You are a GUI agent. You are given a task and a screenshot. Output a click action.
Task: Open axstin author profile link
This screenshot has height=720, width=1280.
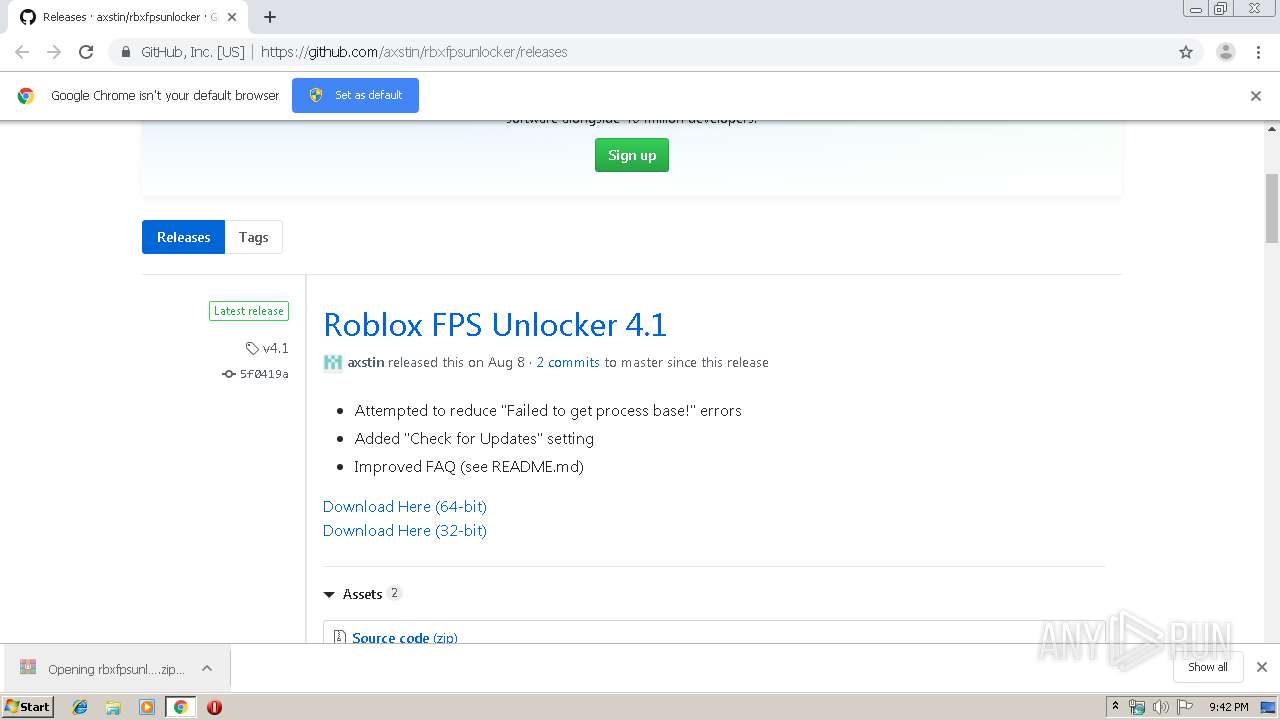click(x=366, y=362)
